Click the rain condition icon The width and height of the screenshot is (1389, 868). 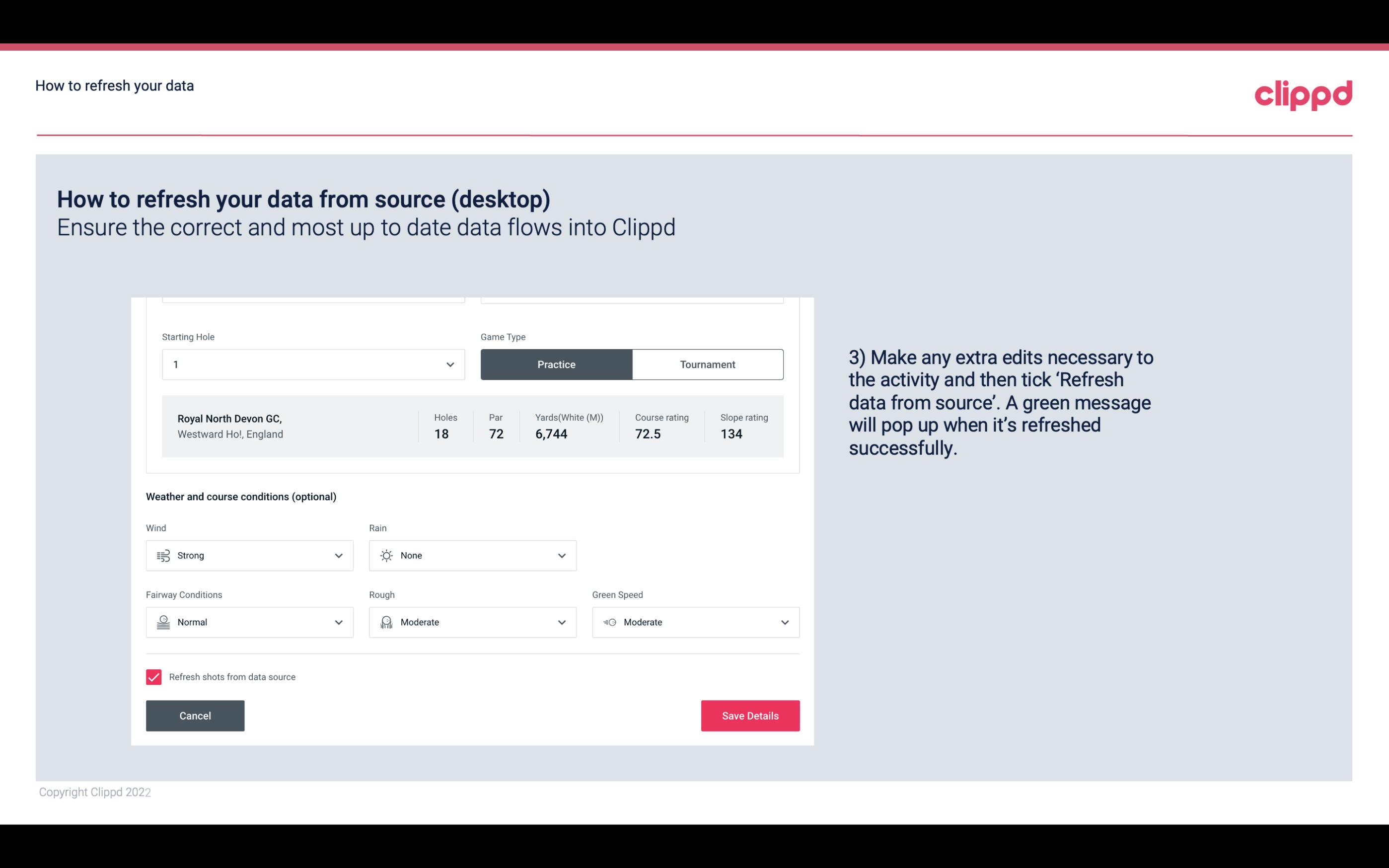tap(386, 555)
